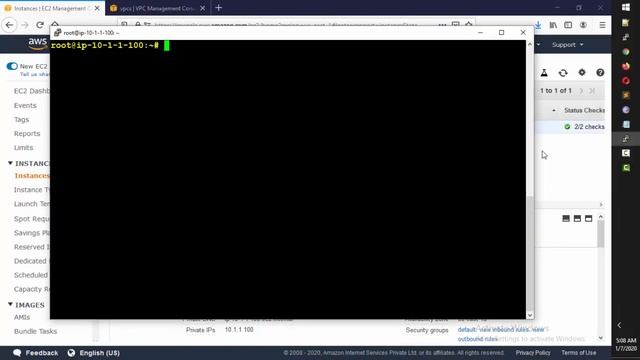
Task: Open the Firefox library icon
Action: [553, 25]
